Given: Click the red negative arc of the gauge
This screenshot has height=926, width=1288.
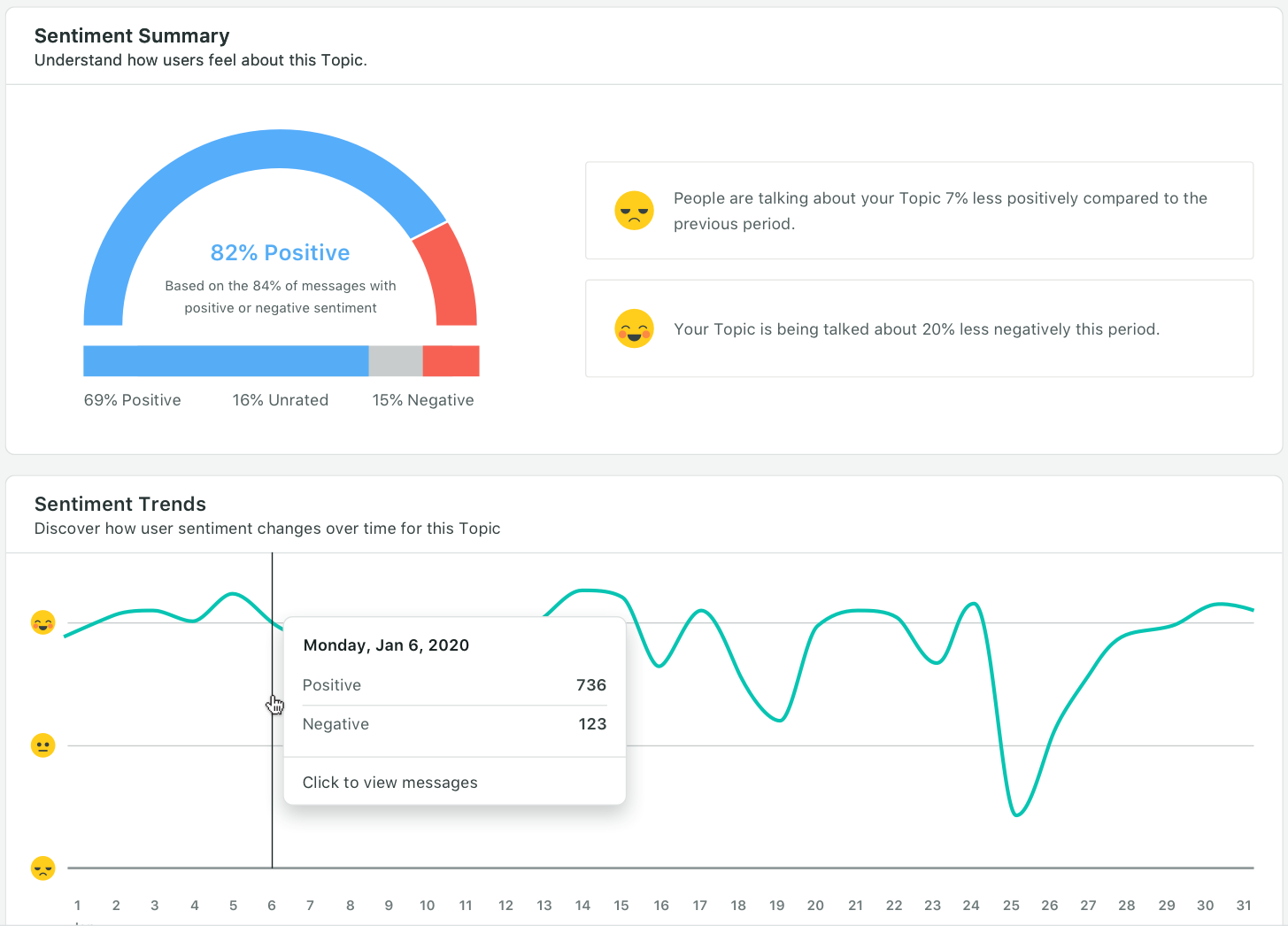Looking at the screenshot, I should [x=449, y=276].
